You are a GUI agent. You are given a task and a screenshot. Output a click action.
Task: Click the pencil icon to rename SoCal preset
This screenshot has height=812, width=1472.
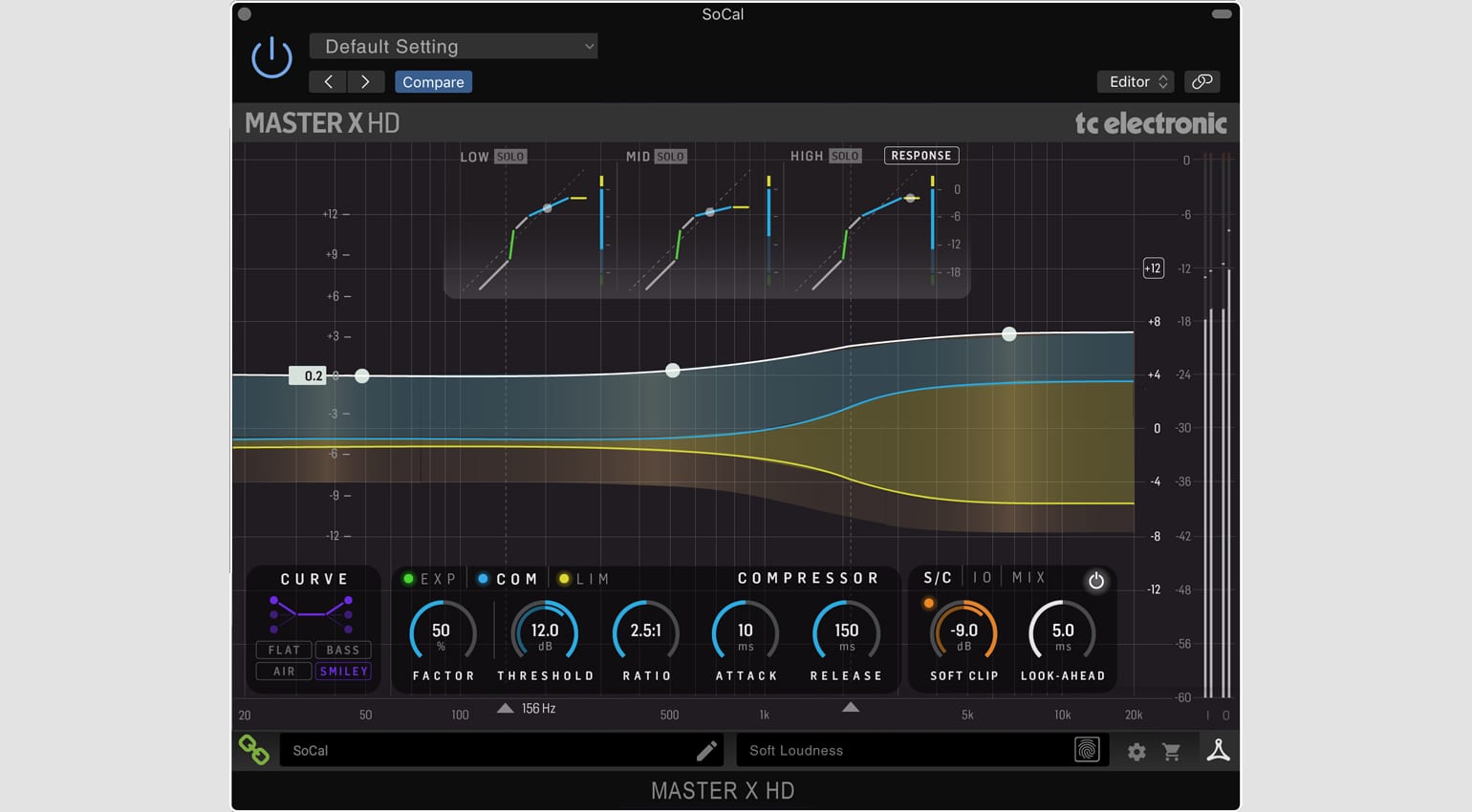coord(707,751)
